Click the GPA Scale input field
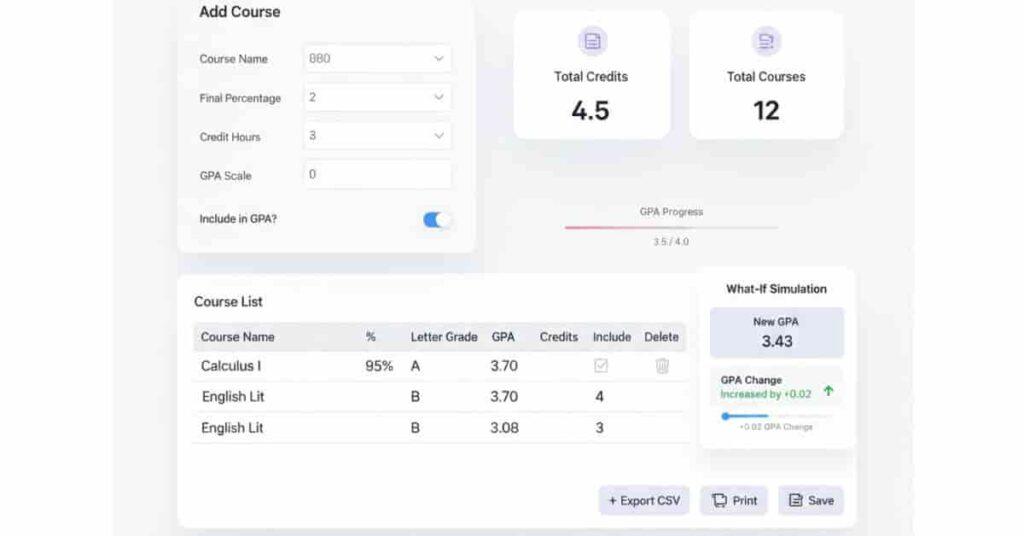Image resolution: width=1024 pixels, height=536 pixels. [x=377, y=174]
